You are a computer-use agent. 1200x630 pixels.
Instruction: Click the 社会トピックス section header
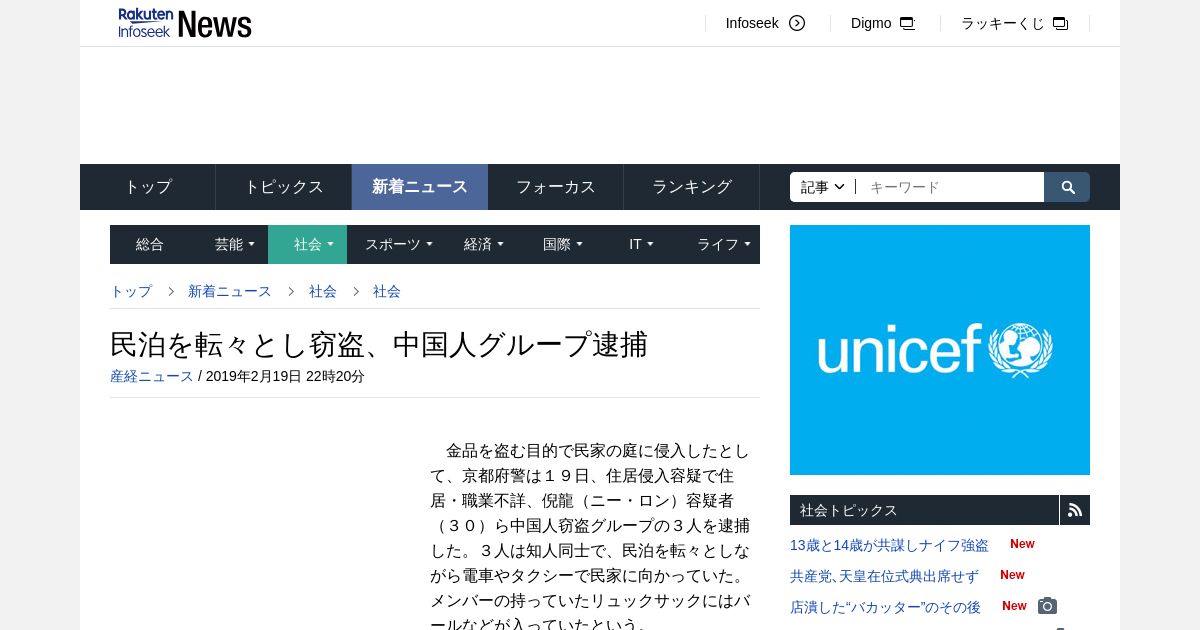pos(924,510)
